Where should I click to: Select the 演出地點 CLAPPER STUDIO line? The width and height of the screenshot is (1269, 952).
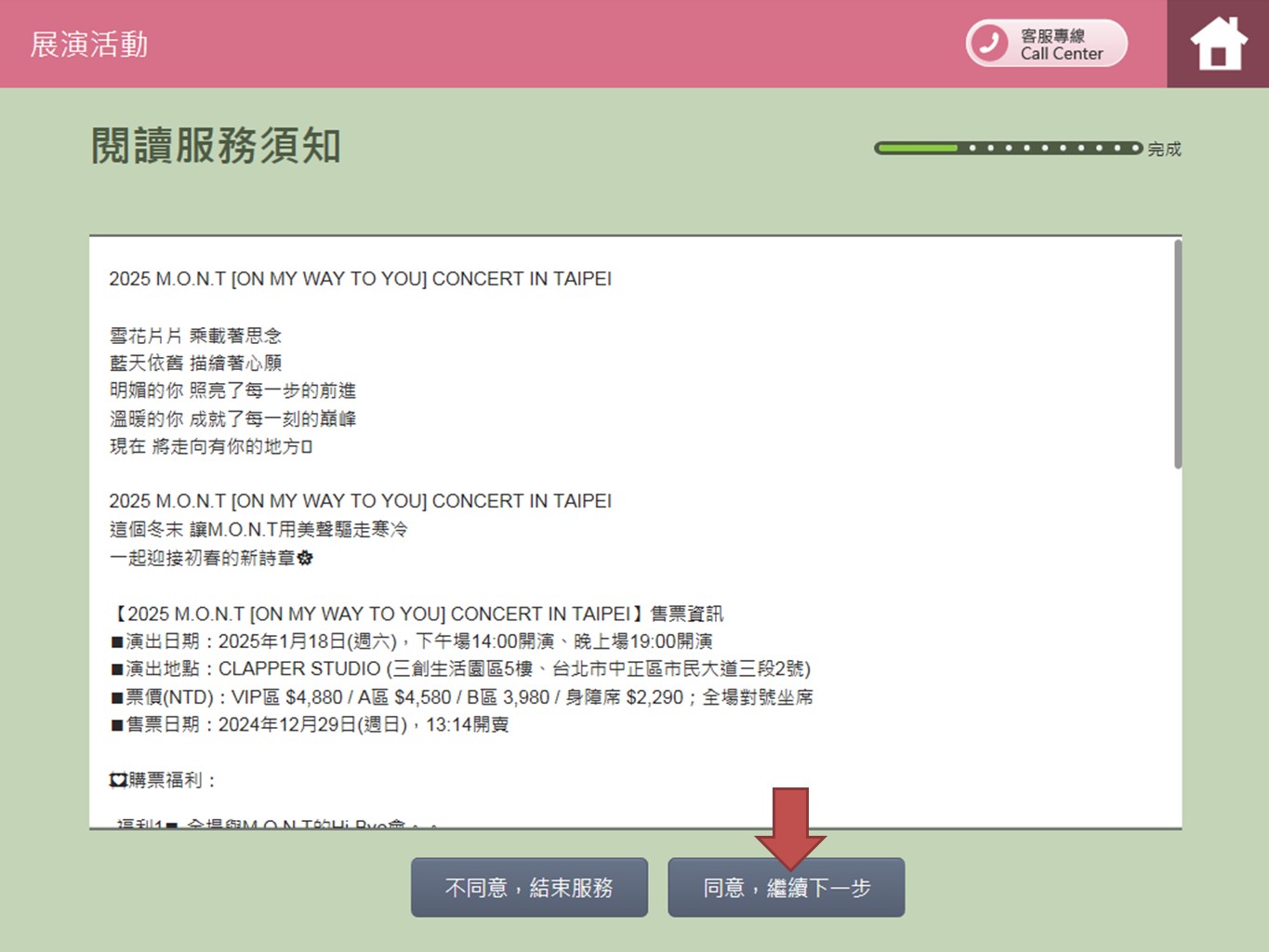[460, 669]
